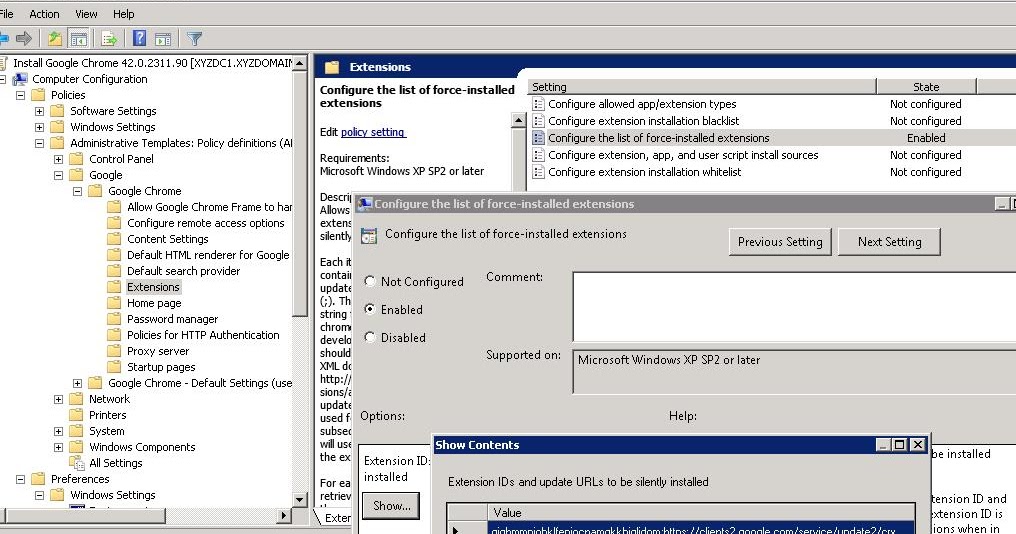This screenshot has width=1016, height=534.
Task: Click the Next Setting button
Action: 889,242
